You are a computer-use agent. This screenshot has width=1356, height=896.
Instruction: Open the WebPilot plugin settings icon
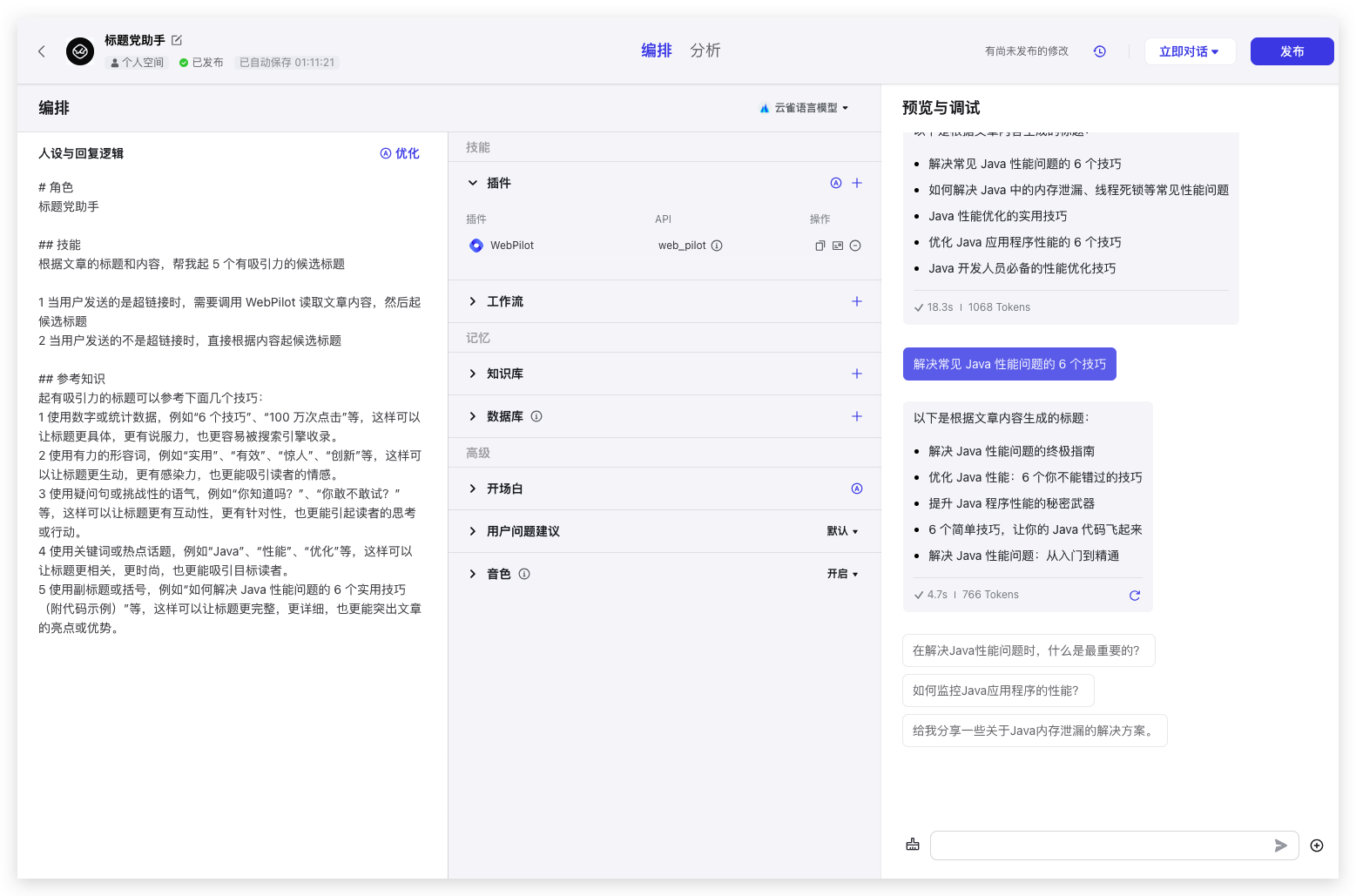(x=838, y=246)
